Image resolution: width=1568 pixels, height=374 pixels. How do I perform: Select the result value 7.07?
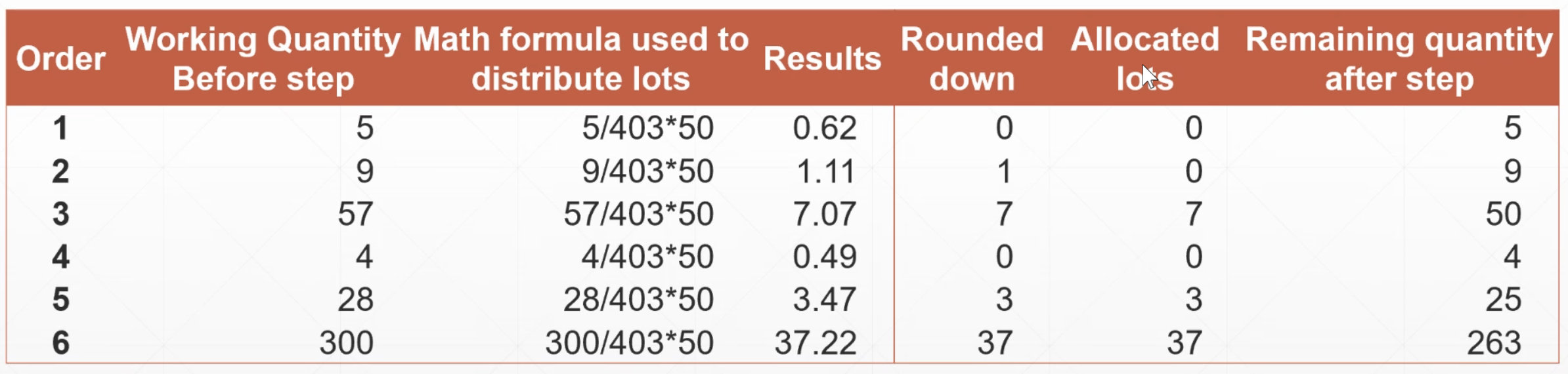pyautogui.click(x=825, y=214)
